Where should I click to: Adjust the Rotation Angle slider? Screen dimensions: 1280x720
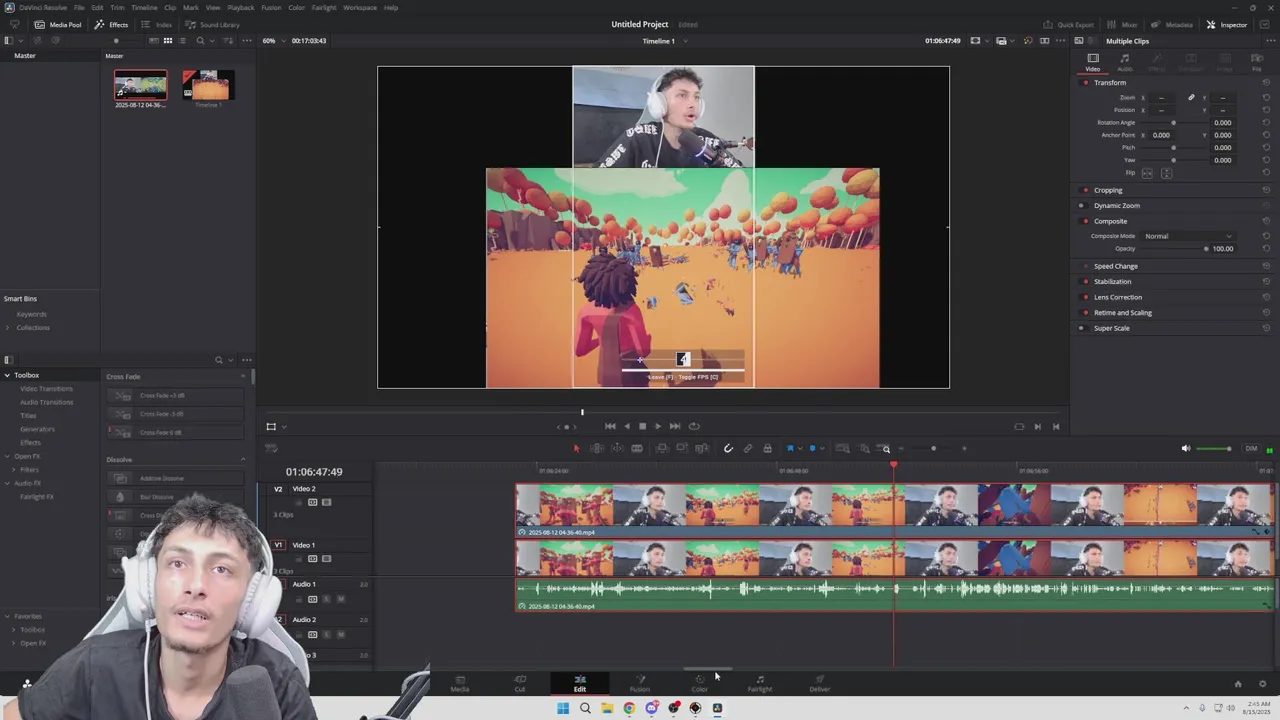coord(1174,123)
